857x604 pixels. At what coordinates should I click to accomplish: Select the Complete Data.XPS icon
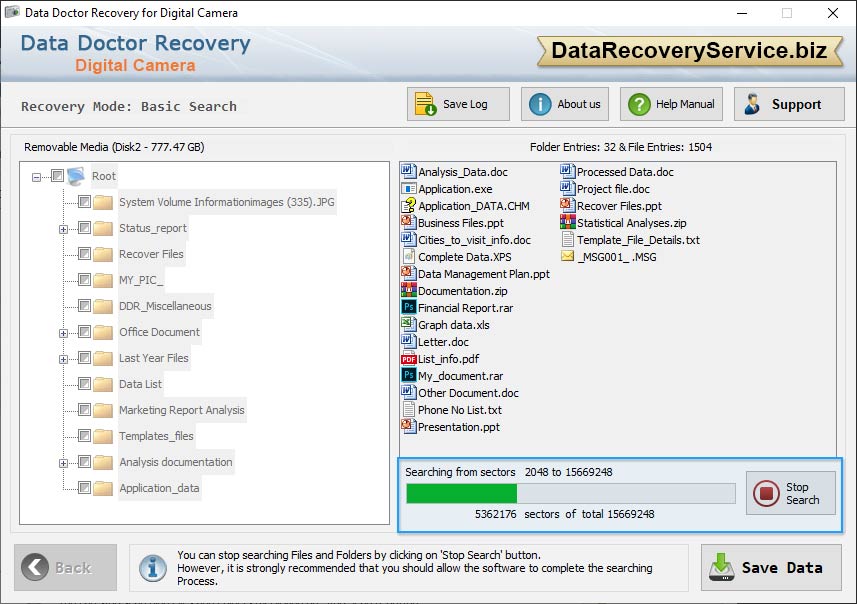pyautogui.click(x=408, y=256)
